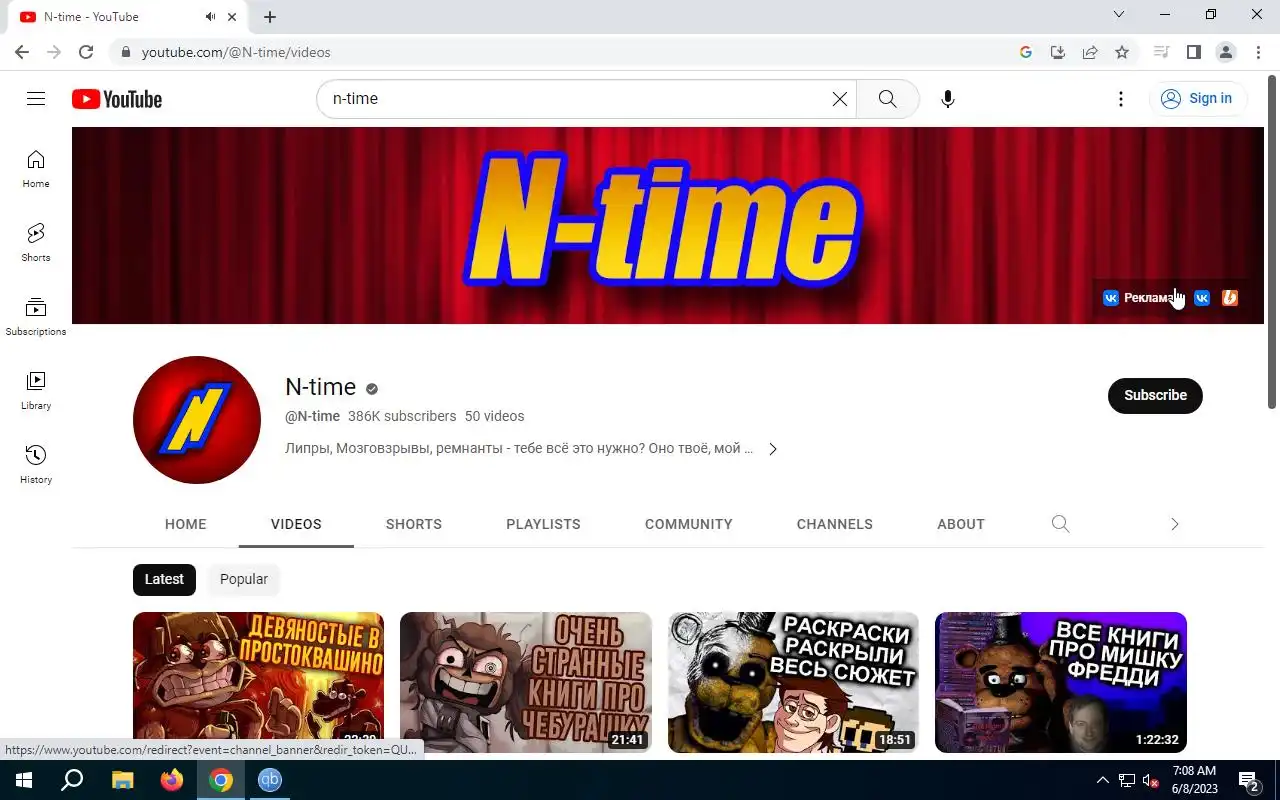The image size is (1280, 800).
Task: Open Chrome tab search dropdown arrow
Action: pyautogui.click(x=1119, y=15)
